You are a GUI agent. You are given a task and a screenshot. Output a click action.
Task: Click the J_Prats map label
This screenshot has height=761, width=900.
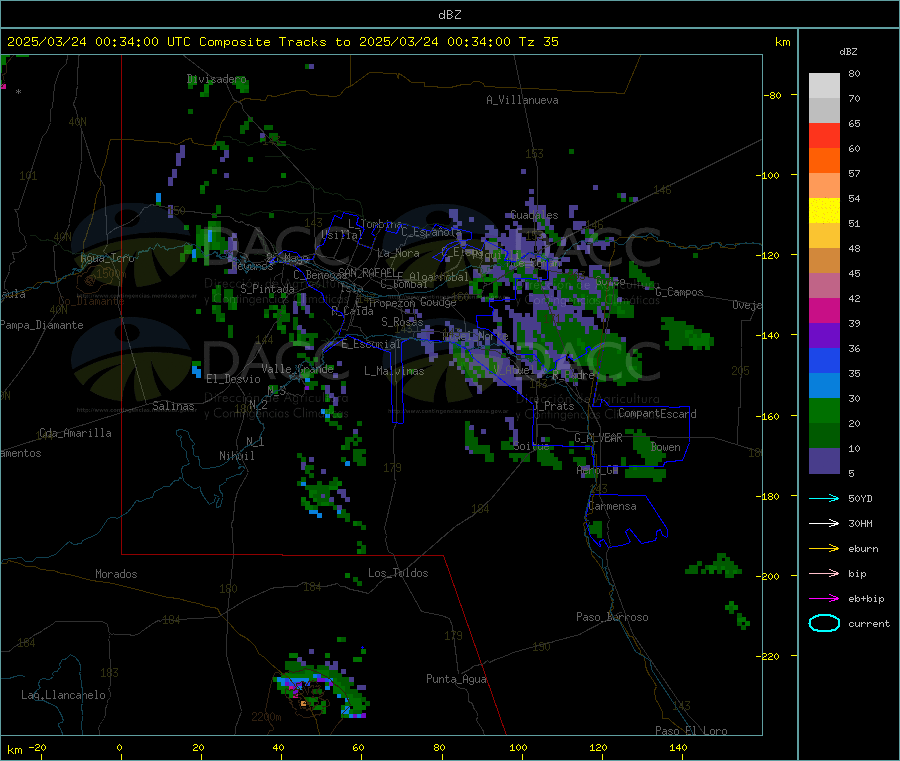click(x=554, y=406)
